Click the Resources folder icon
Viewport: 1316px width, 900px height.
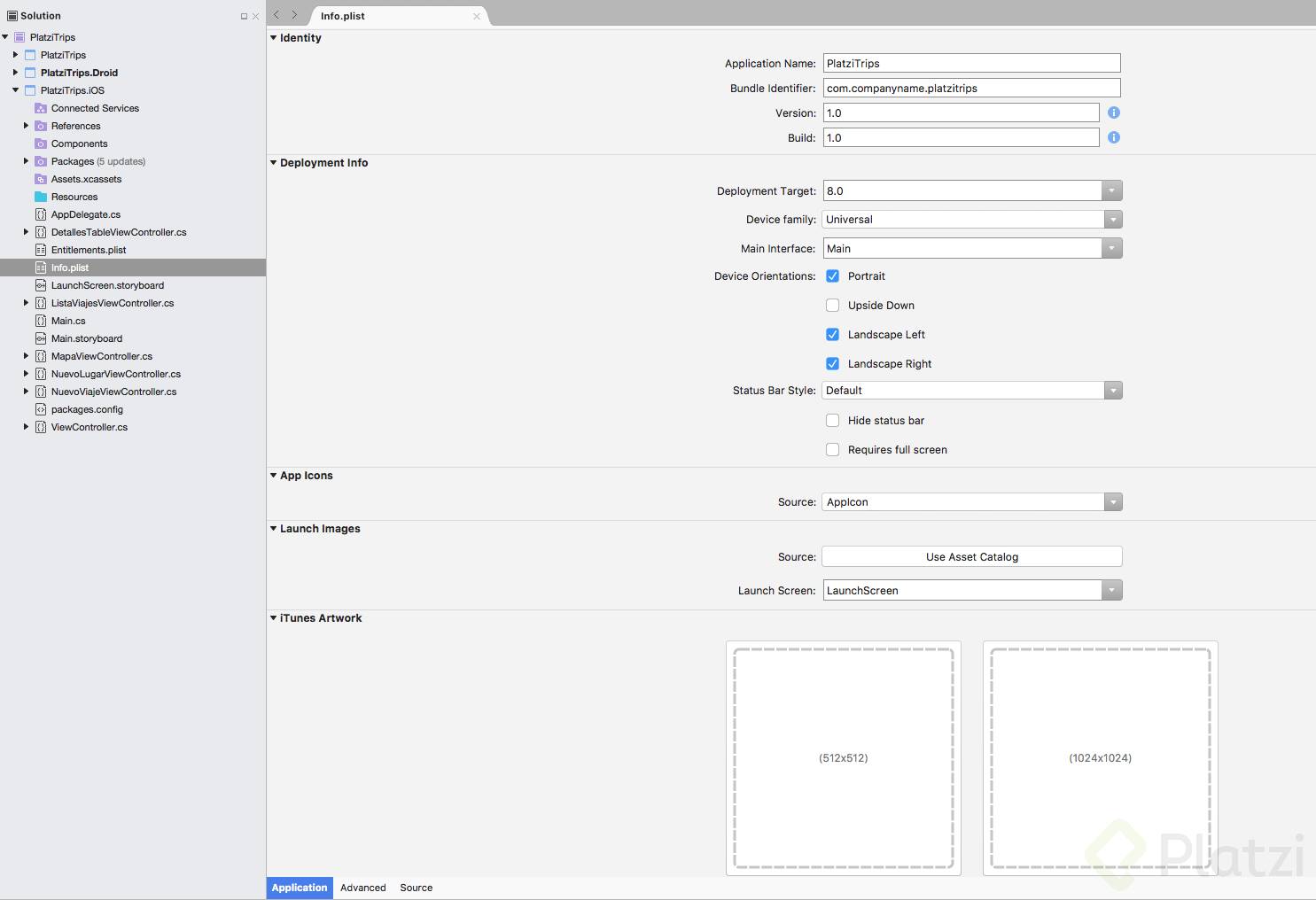coord(41,197)
